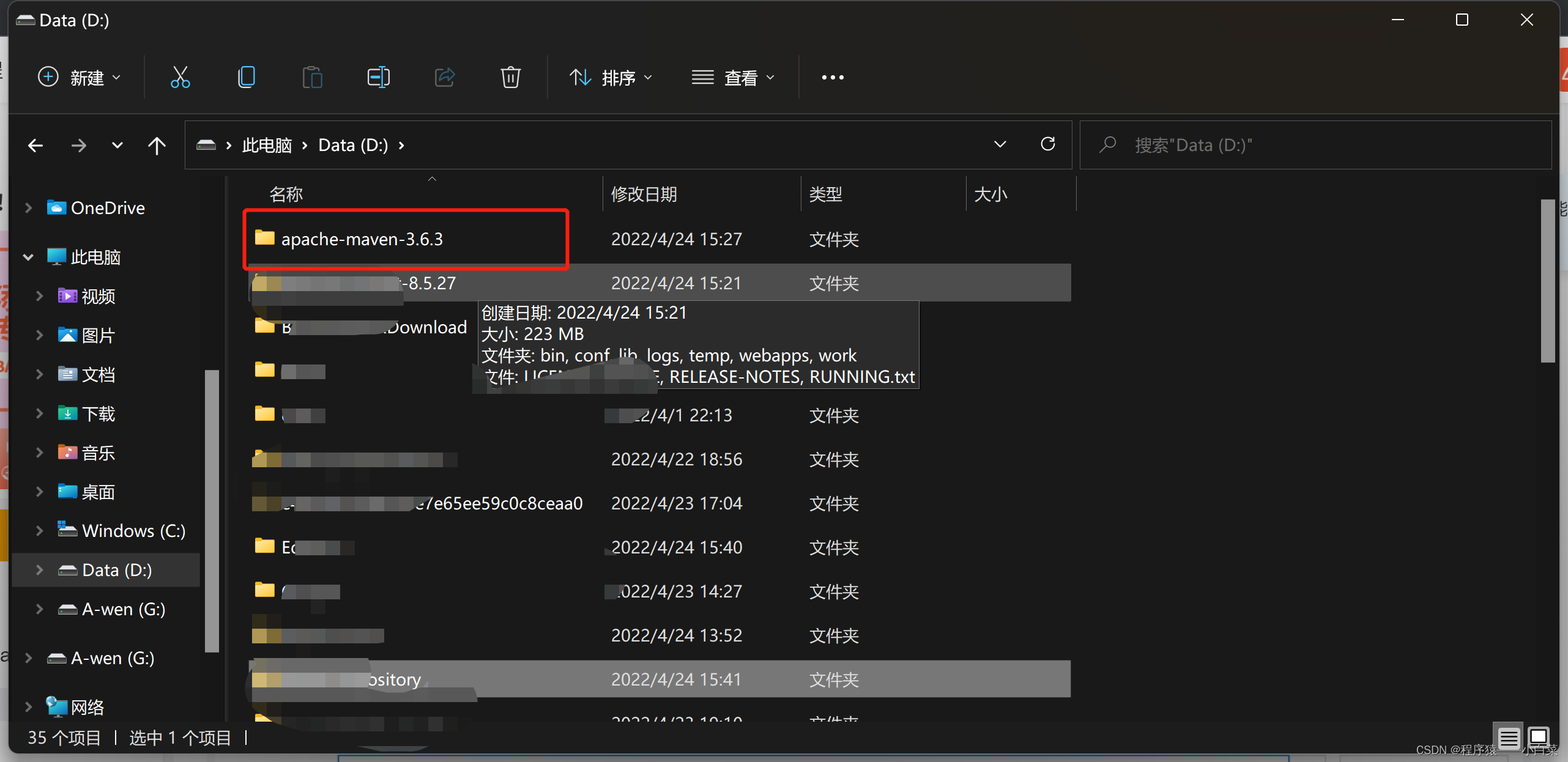This screenshot has width=1568, height=762.
Task: Select folder modified 2022/4/24 15:40
Action: pyautogui.click(x=660, y=547)
